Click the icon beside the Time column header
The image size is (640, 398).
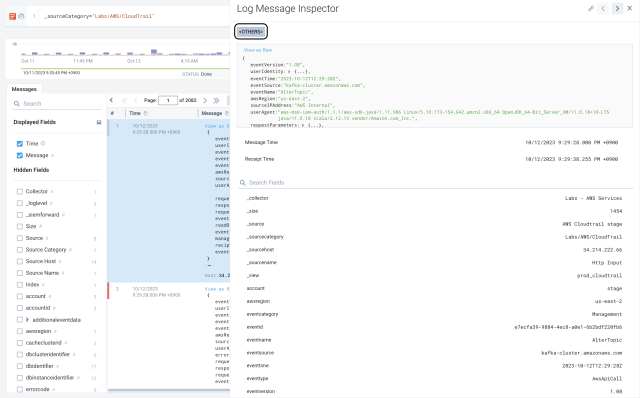[x=146, y=113]
